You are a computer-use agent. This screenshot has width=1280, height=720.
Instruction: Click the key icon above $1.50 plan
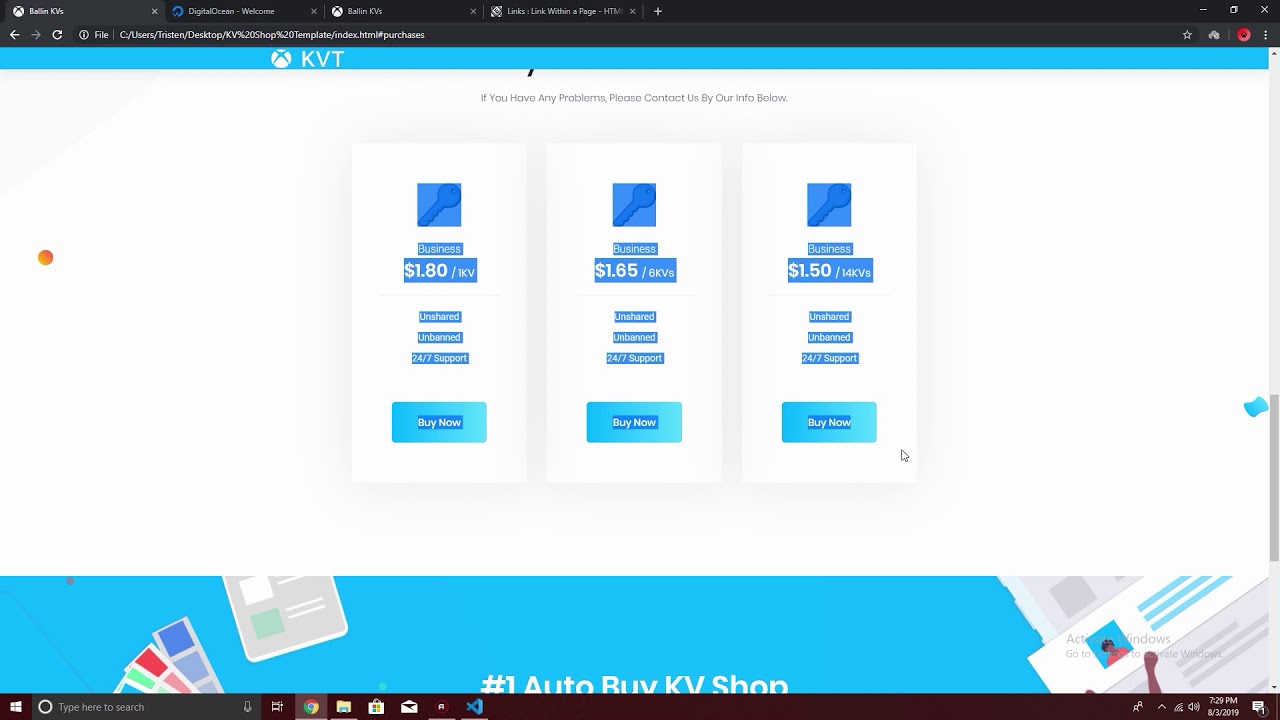coord(829,205)
